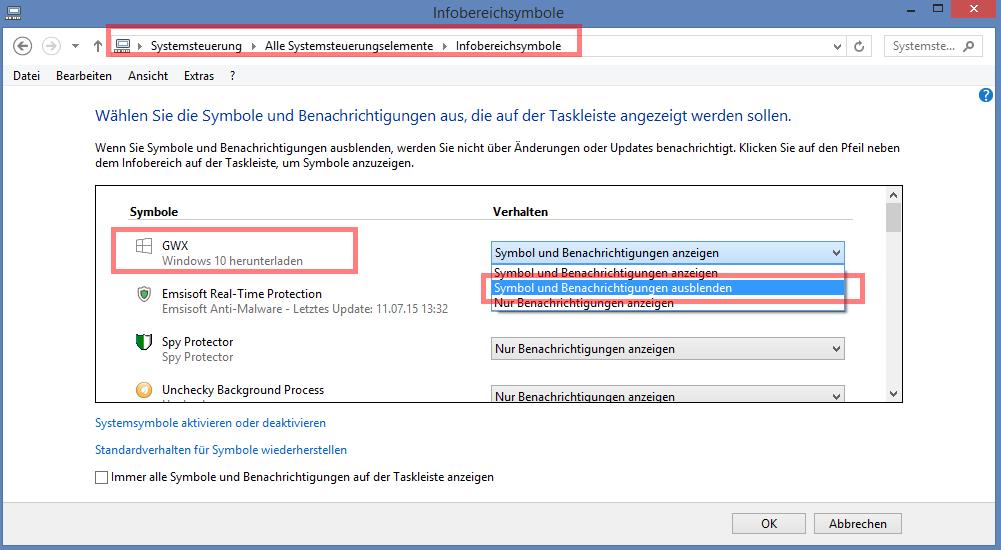The image size is (1001, 550).
Task: Click the OK button
Action: click(x=769, y=523)
